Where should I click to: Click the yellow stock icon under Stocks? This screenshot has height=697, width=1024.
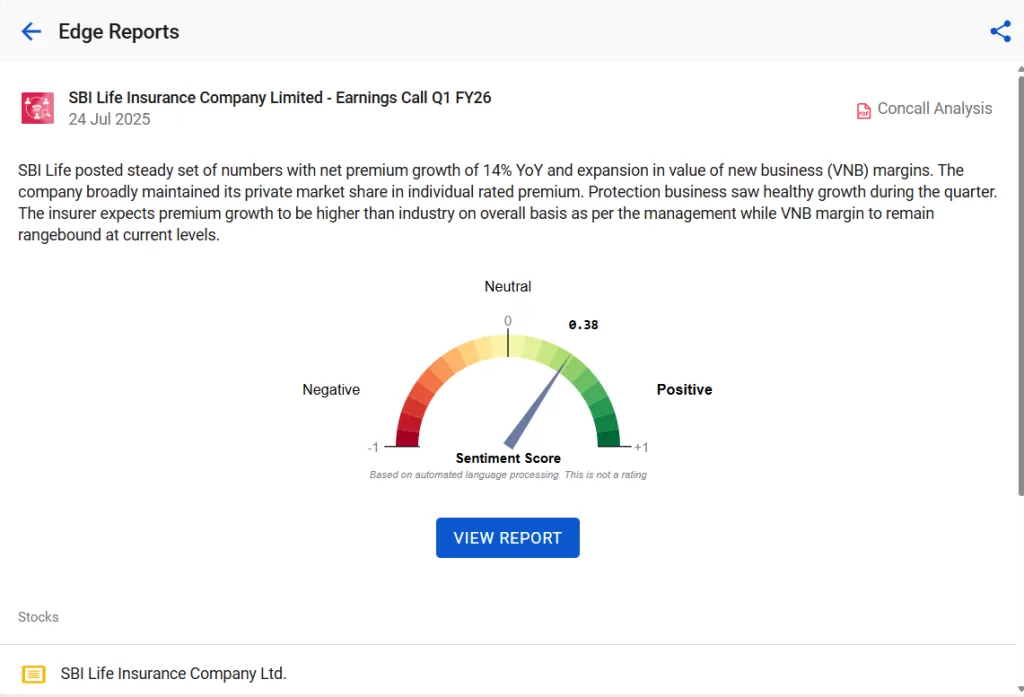(34, 674)
